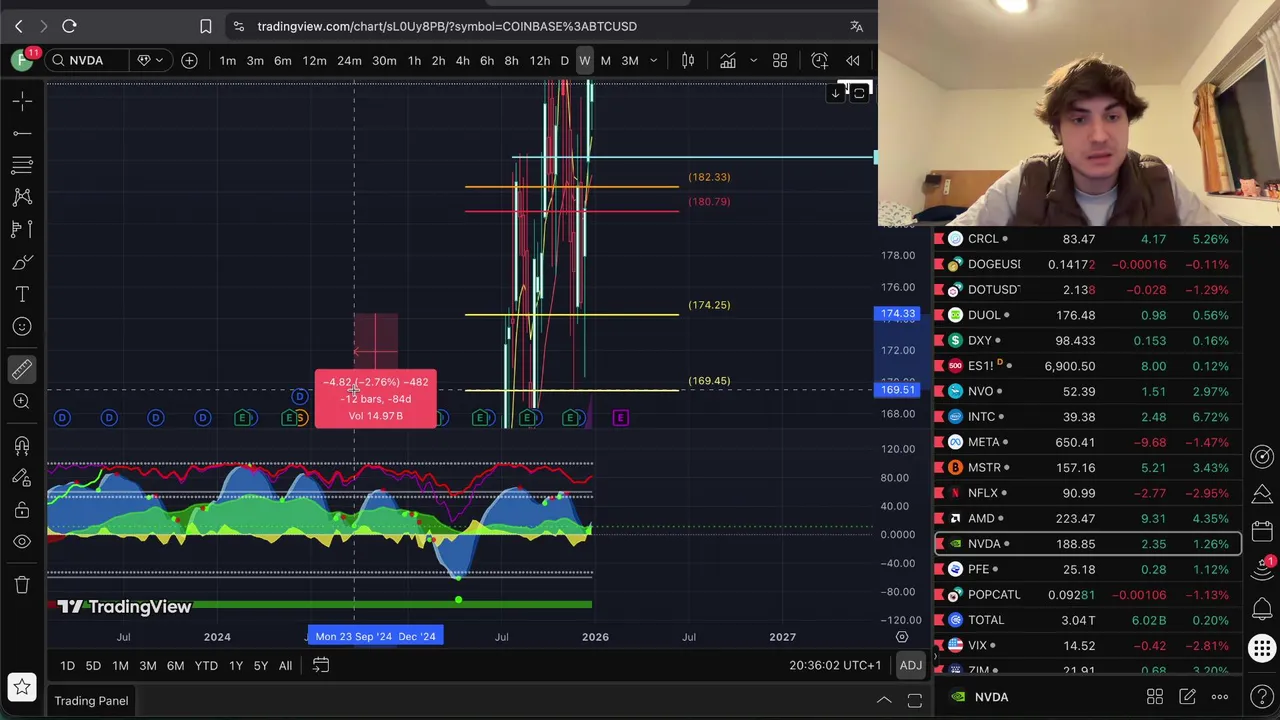1280x720 pixels.
Task: Open the indicator templates grid icon
Action: click(780, 61)
